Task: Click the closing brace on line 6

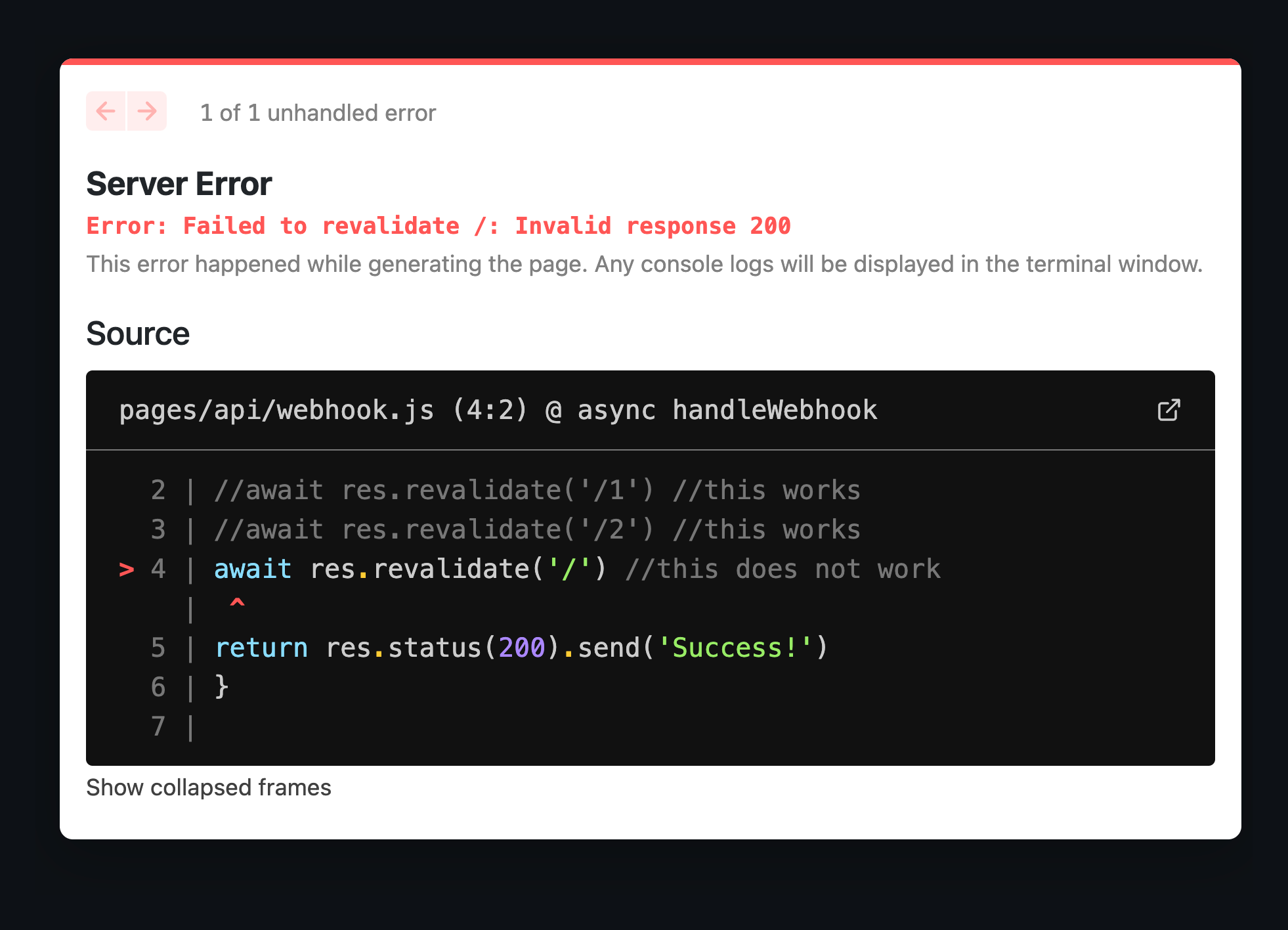Action: click(x=222, y=687)
